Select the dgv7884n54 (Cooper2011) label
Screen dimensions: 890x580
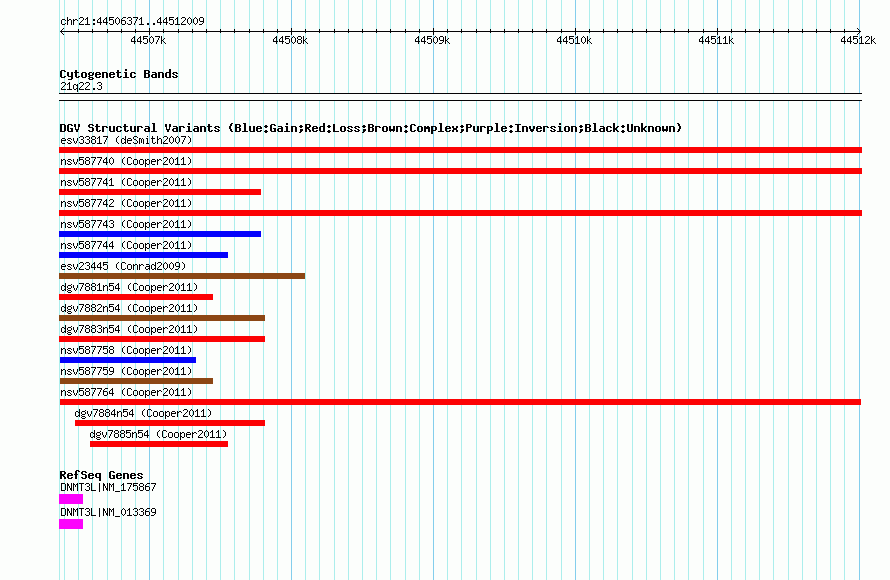click(x=144, y=413)
